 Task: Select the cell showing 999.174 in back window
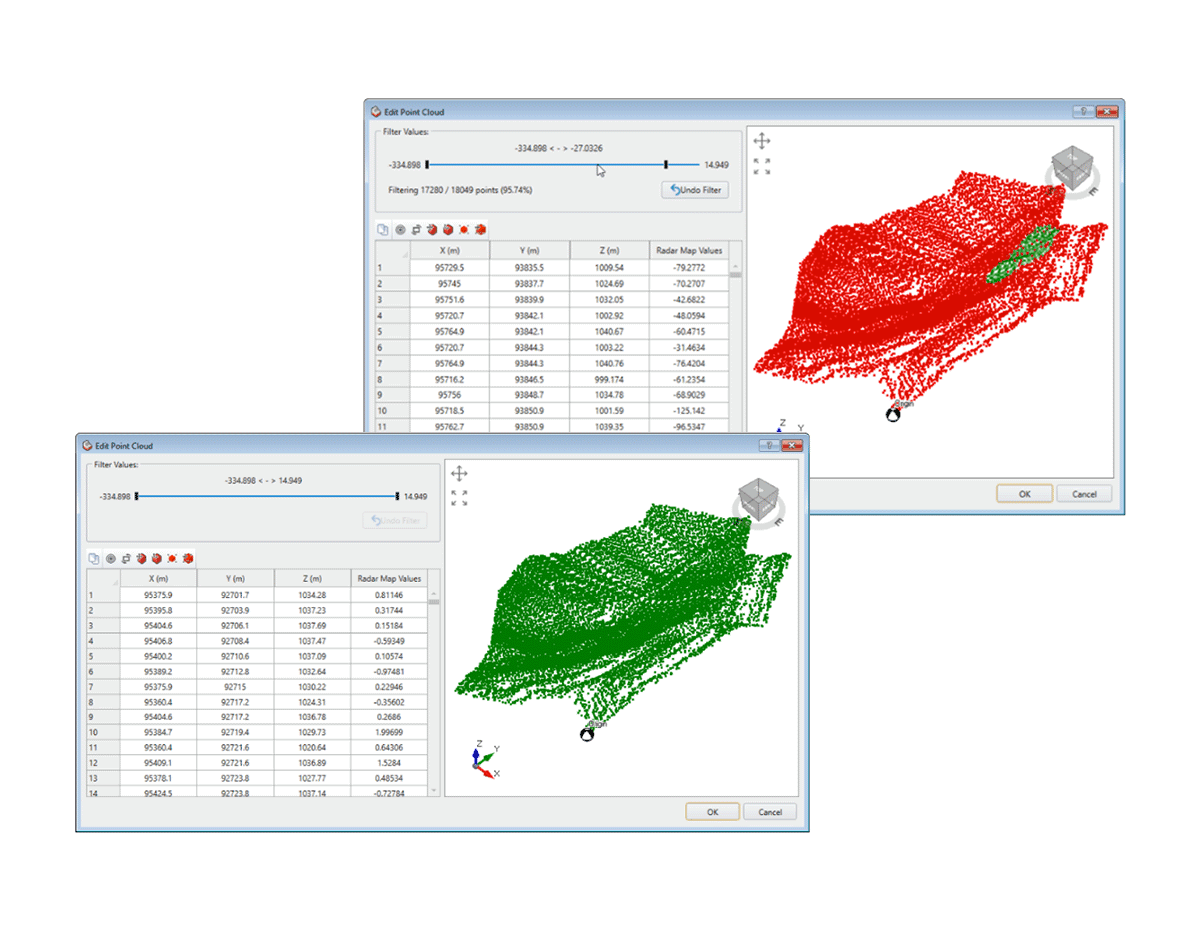[609, 379]
